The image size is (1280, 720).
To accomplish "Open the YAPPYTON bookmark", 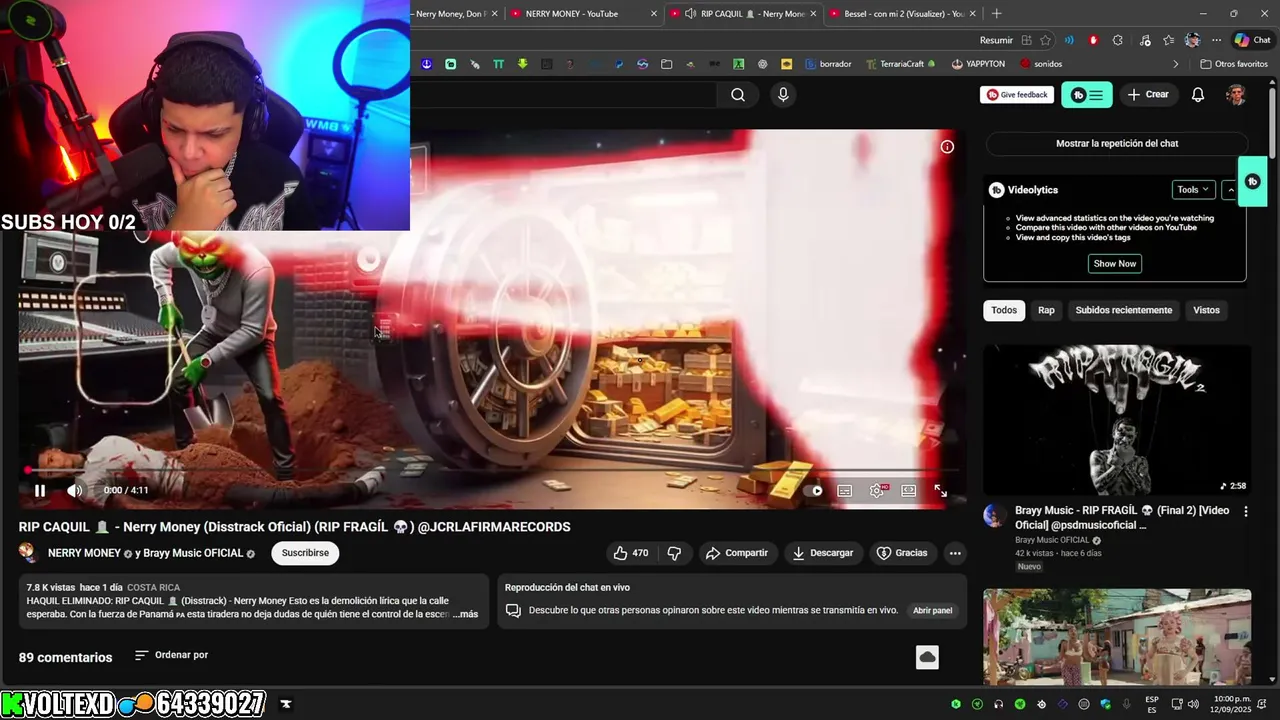I will tap(978, 64).
